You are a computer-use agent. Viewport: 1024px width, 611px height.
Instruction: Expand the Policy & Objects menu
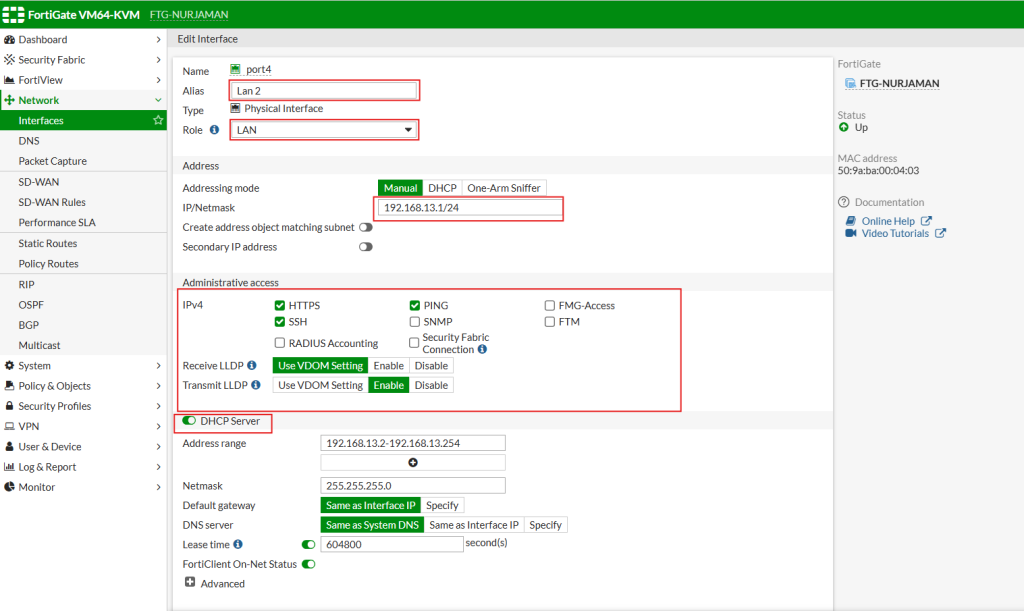82,386
